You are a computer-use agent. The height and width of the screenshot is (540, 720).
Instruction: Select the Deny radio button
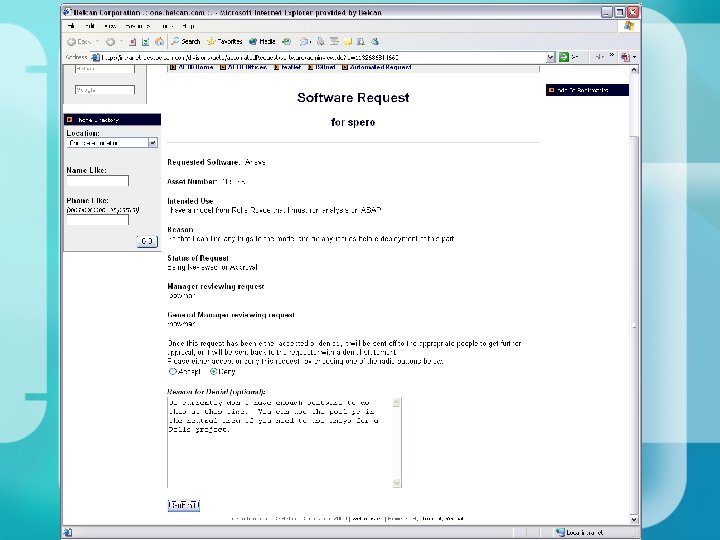click(x=214, y=371)
